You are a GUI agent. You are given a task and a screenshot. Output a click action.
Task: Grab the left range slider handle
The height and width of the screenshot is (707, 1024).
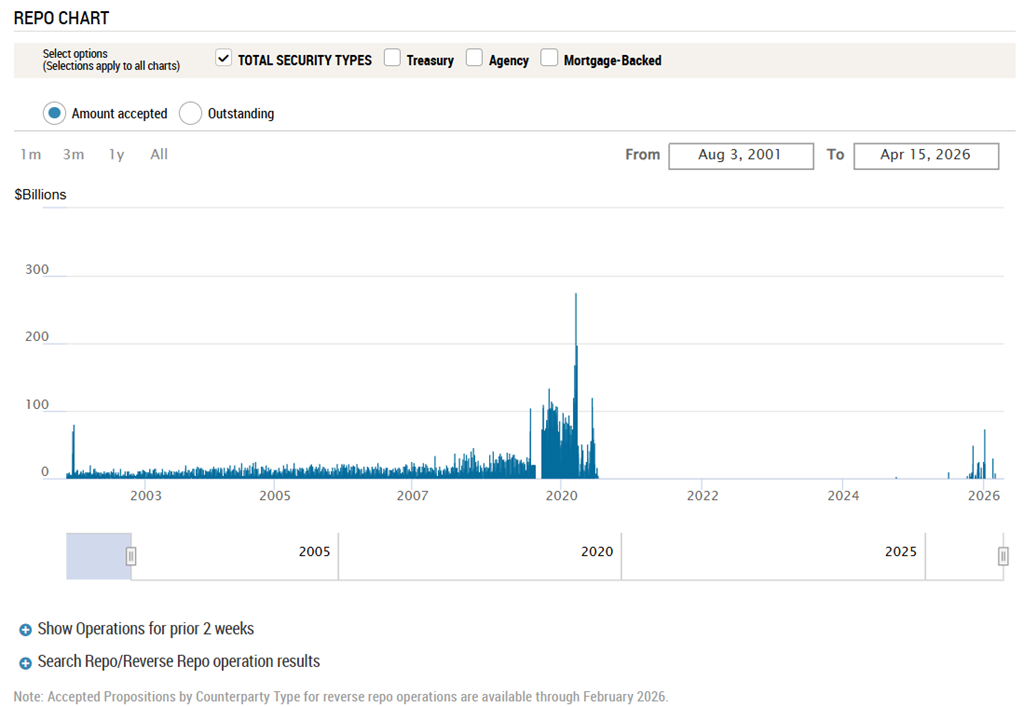point(131,556)
